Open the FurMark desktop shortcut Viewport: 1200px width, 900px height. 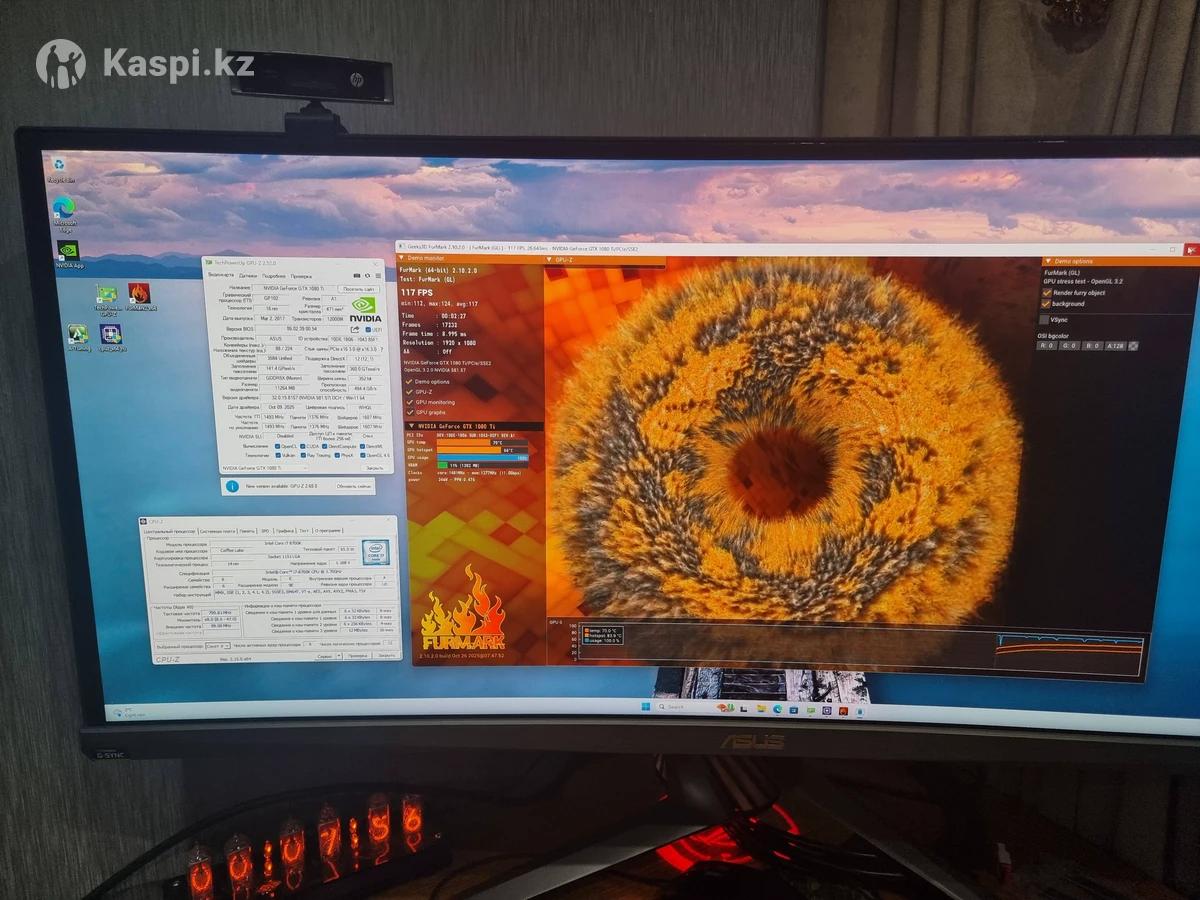click(139, 294)
